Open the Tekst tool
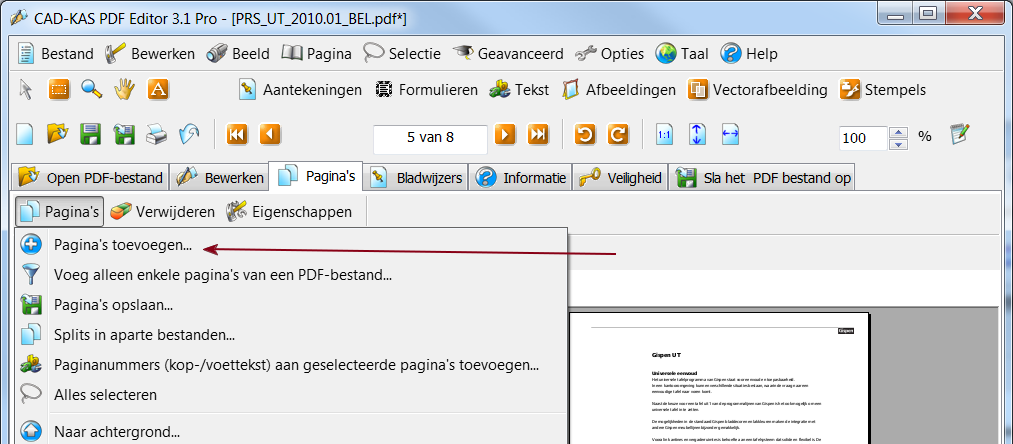The height and width of the screenshot is (444, 1013). [519, 90]
